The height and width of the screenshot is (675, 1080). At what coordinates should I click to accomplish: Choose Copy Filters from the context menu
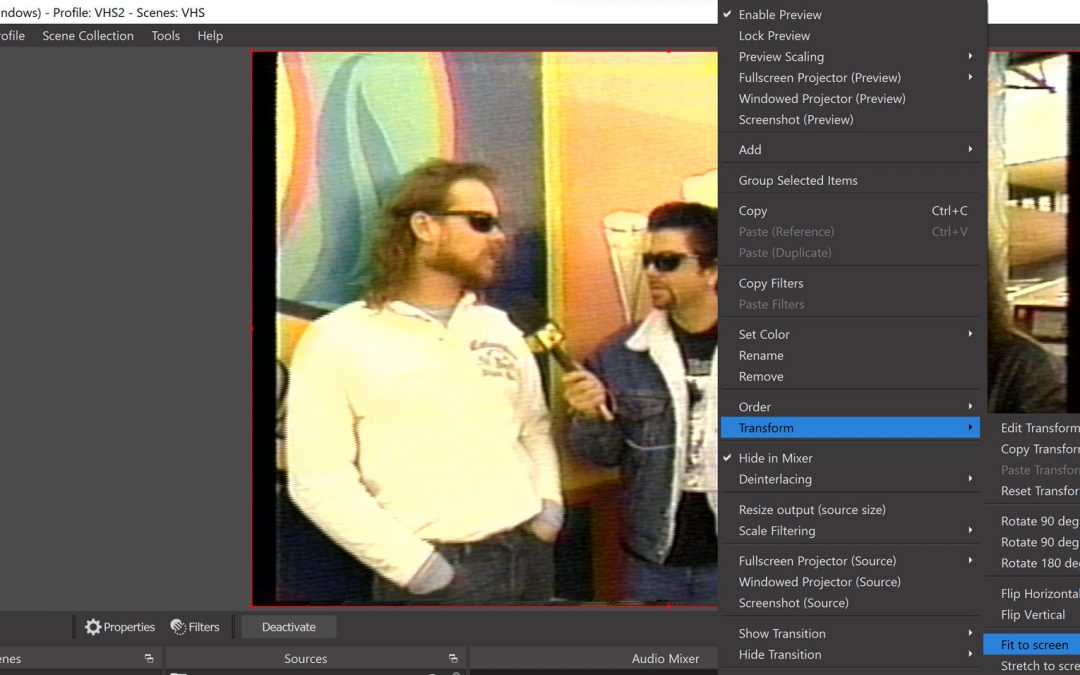(x=771, y=283)
